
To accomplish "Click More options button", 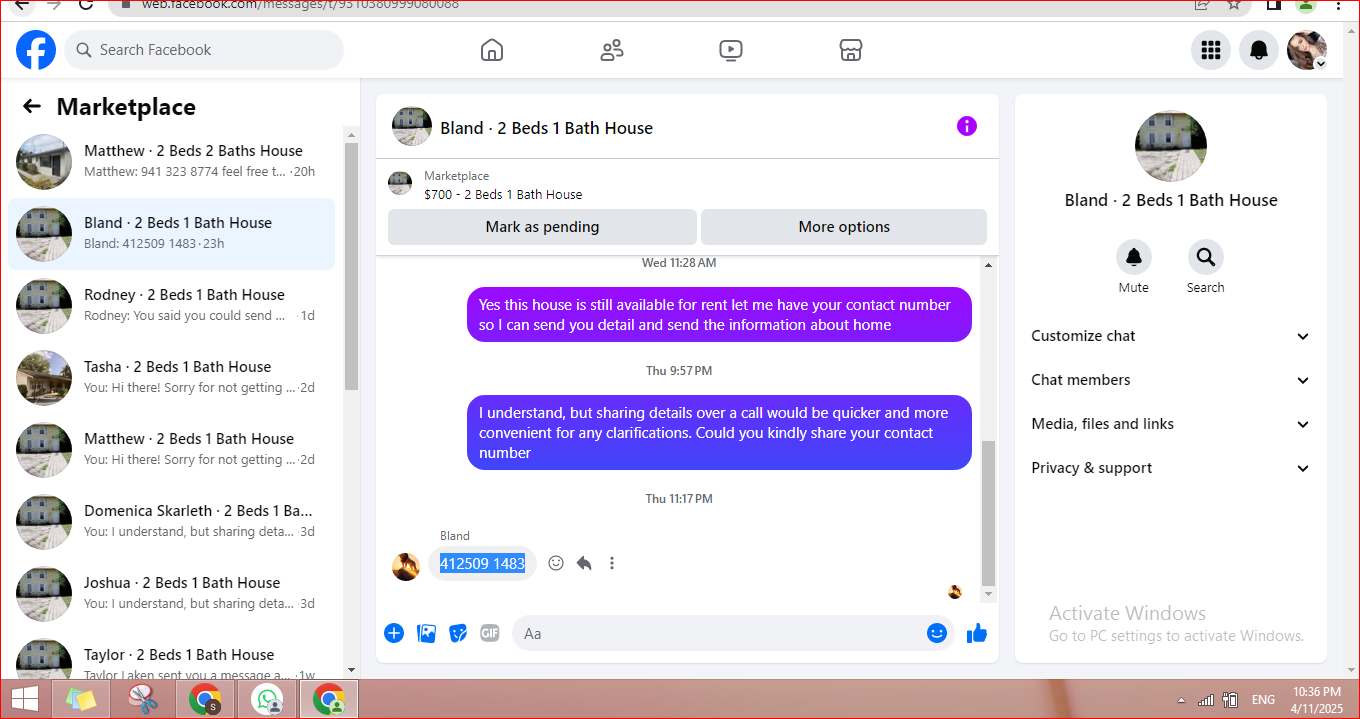I will coord(844,227).
